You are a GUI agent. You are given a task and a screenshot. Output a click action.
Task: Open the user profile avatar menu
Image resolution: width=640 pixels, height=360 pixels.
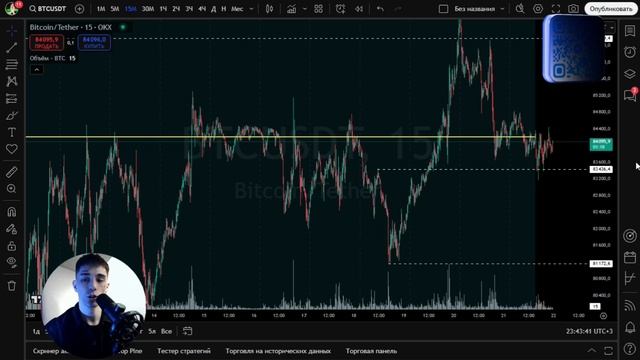tap(12, 8)
